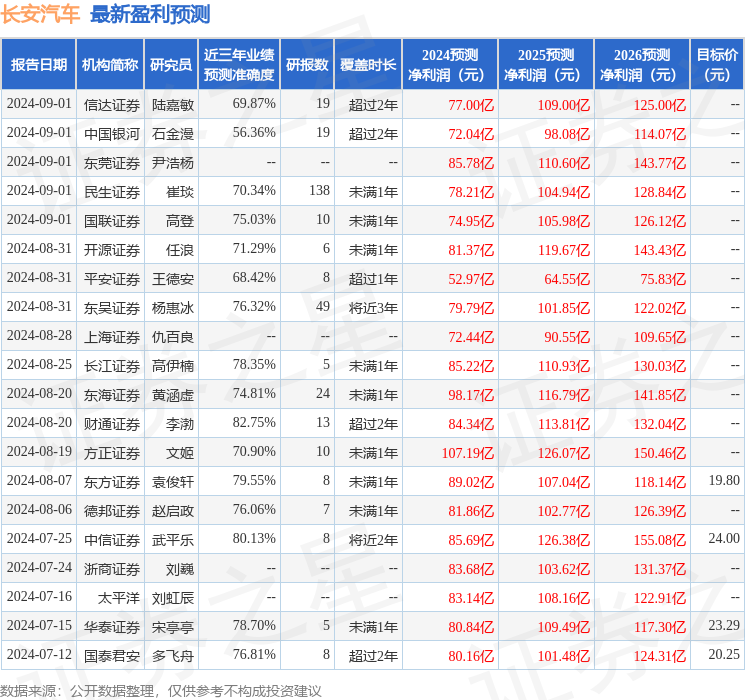Click the 最新盈利预测 heading
This screenshot has width=745, height=700.
point(150,14)
